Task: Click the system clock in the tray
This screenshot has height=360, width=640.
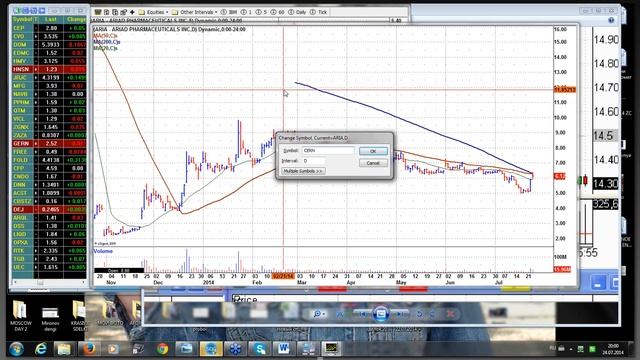Action: pos(612,349)
